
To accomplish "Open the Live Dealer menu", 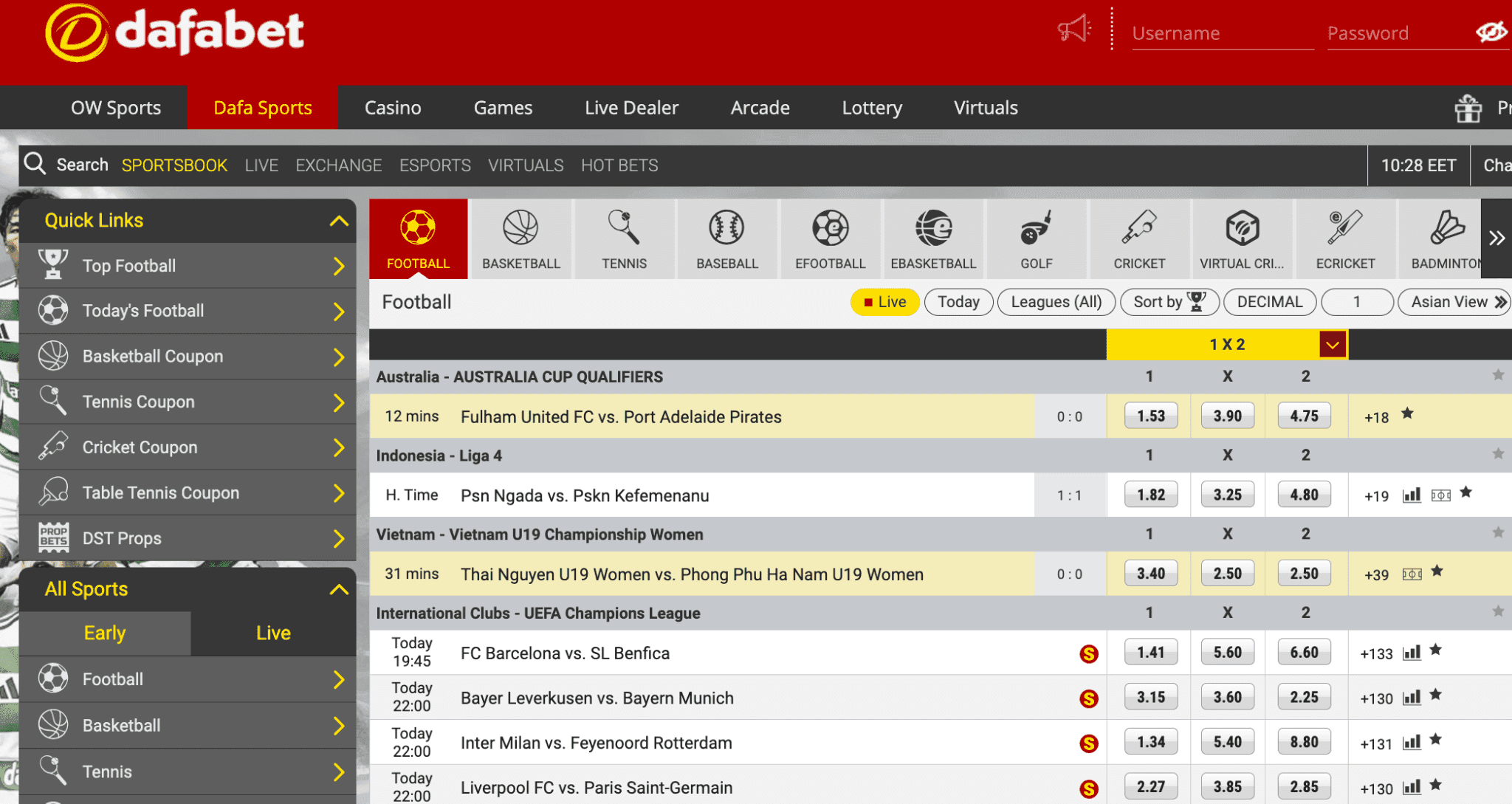I will (631, 108).
